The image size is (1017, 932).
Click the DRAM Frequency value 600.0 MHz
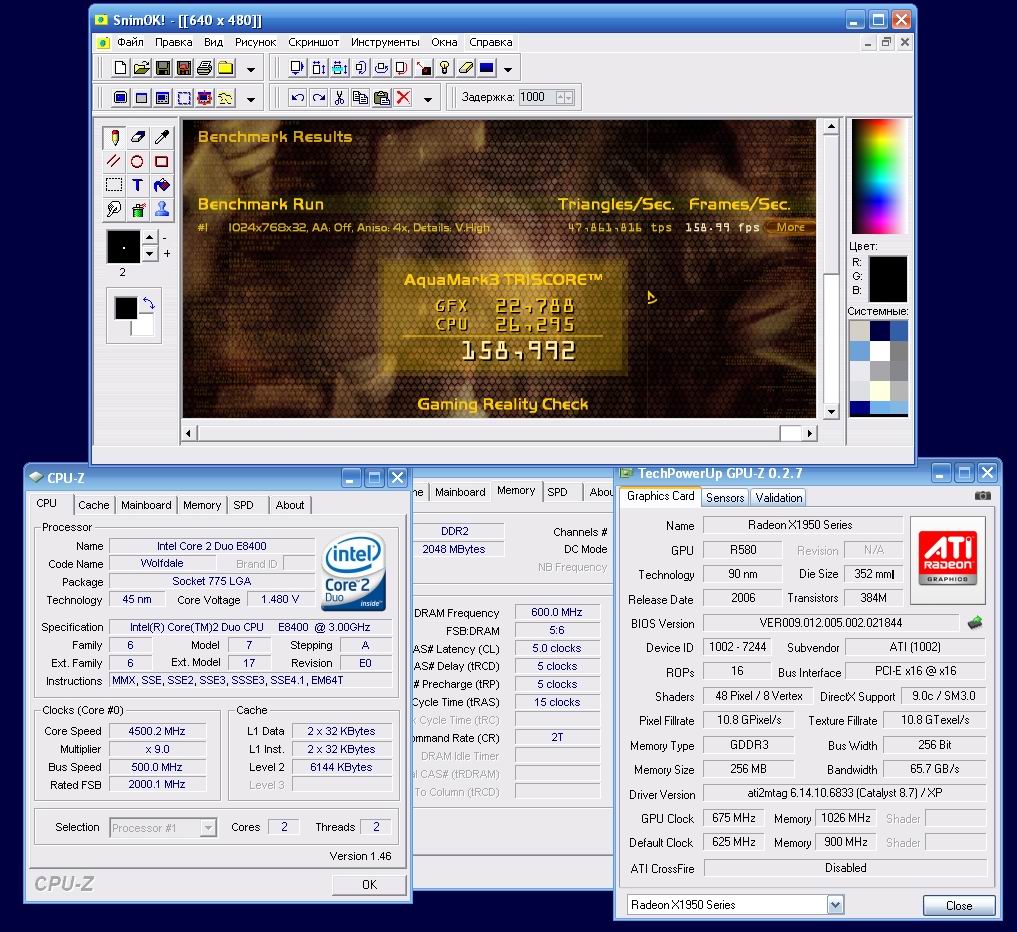pyautogui.click(x=556, y=612)
